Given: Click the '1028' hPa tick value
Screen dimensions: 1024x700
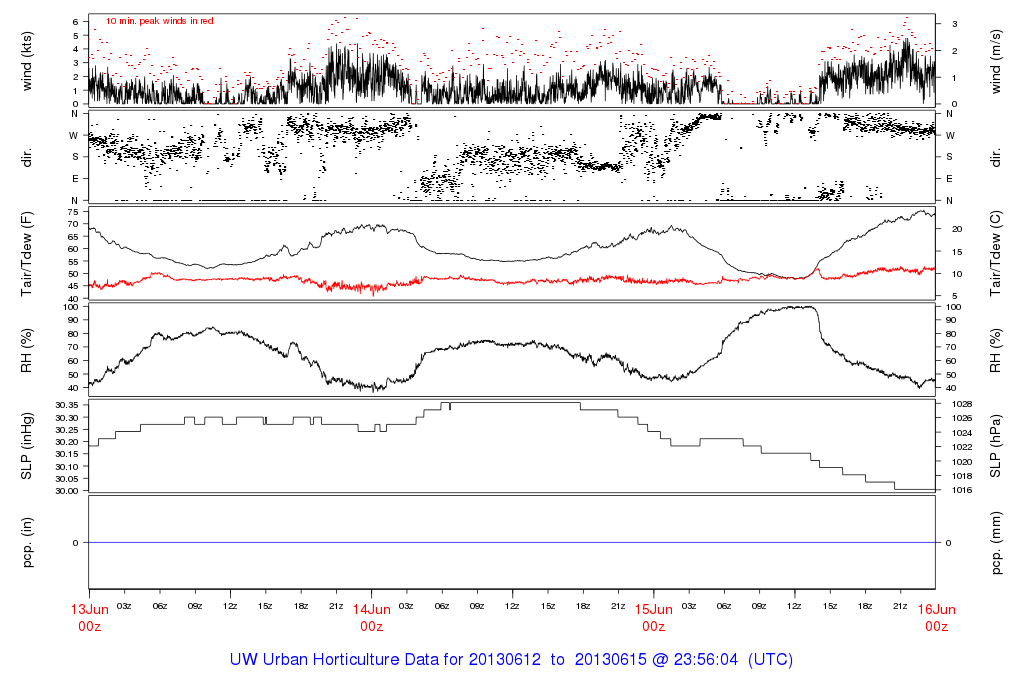Looking at the screenshot, I should [x=962, y=404].
